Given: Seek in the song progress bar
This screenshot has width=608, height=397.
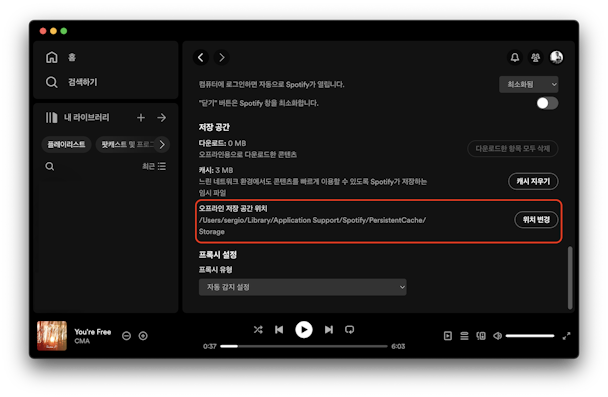Looking at the screenshot, I should (304, 346).
